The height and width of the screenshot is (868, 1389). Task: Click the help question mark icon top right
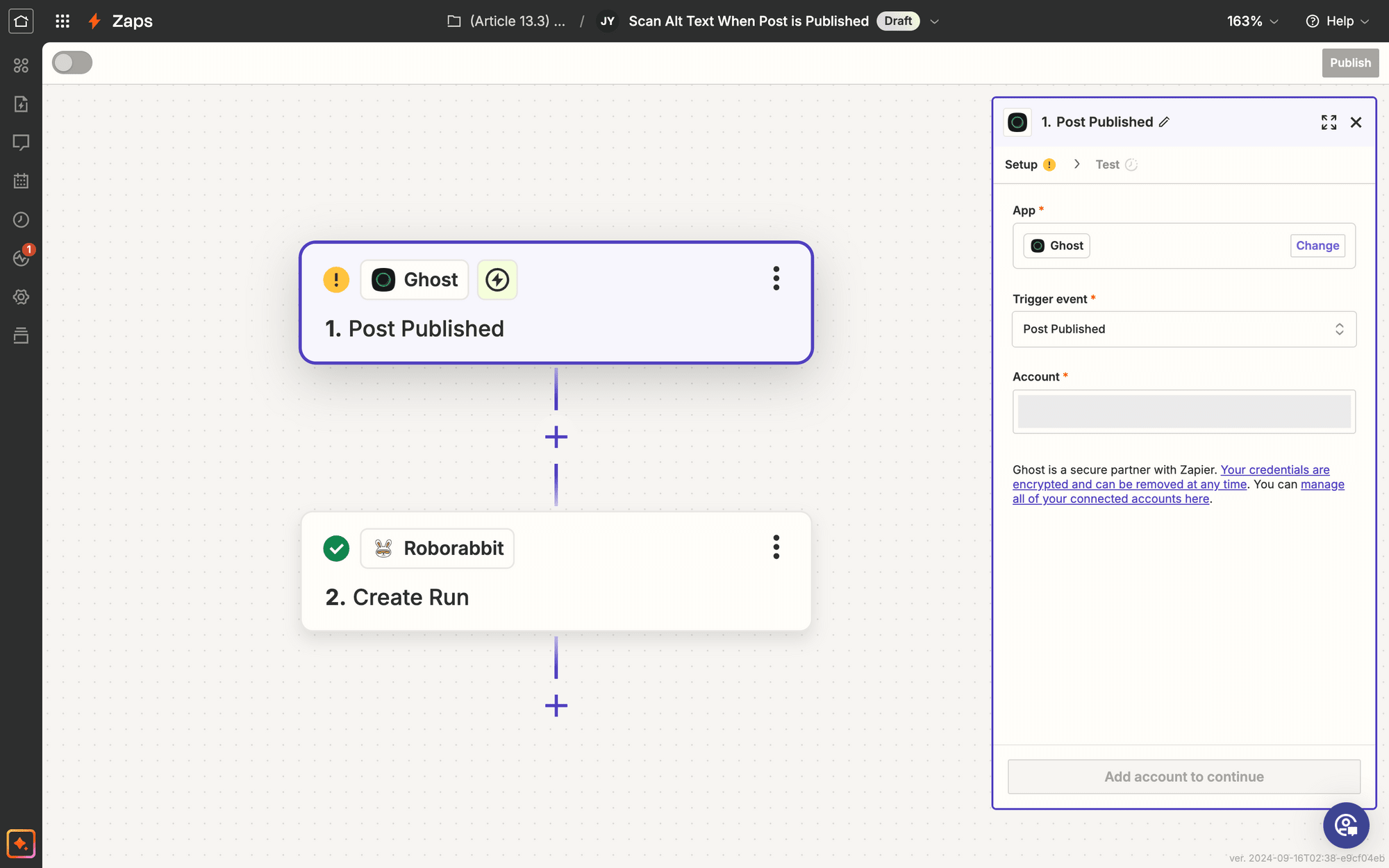pos(1312,20)
